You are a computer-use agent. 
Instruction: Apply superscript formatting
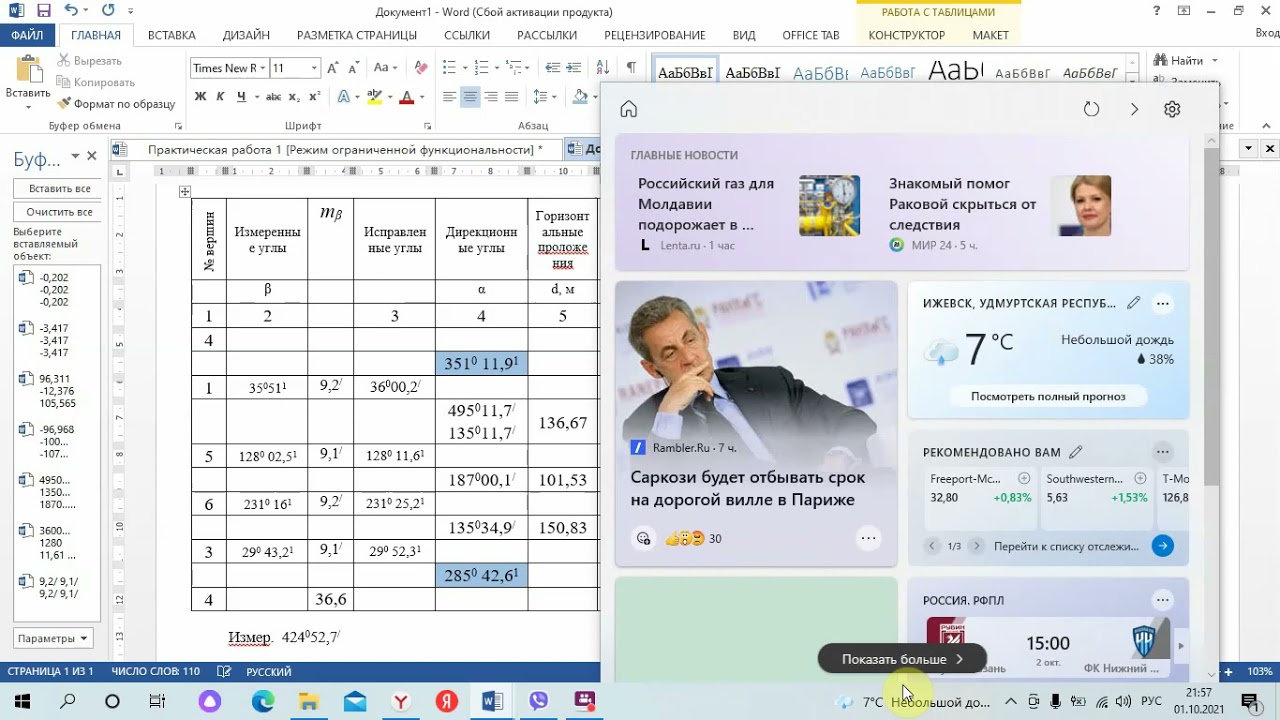(314, 97)
